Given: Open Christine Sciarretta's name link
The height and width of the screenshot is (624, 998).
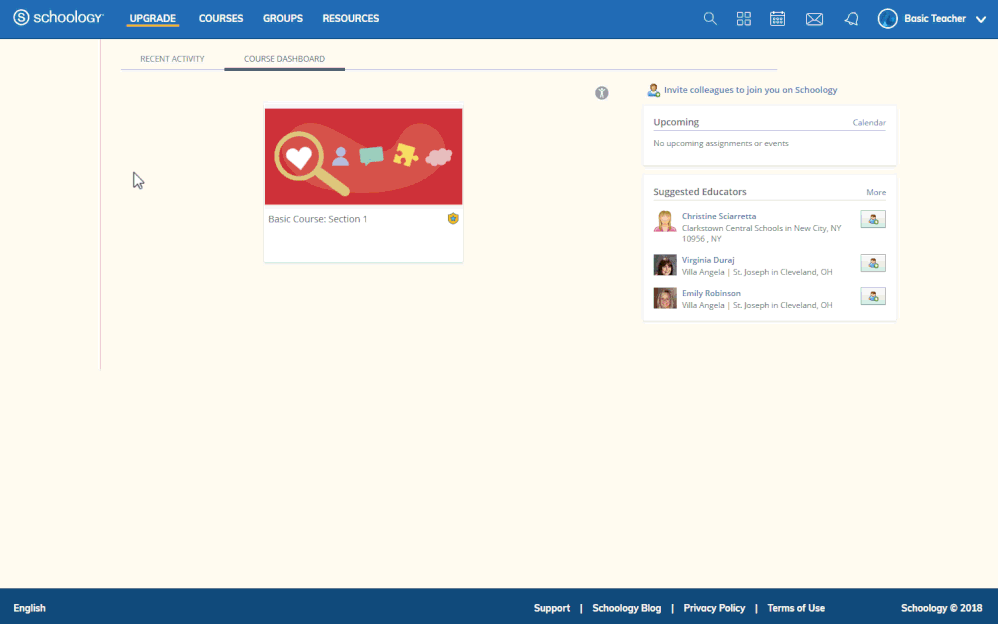Looking at the screenshot, I should [719, 216].
